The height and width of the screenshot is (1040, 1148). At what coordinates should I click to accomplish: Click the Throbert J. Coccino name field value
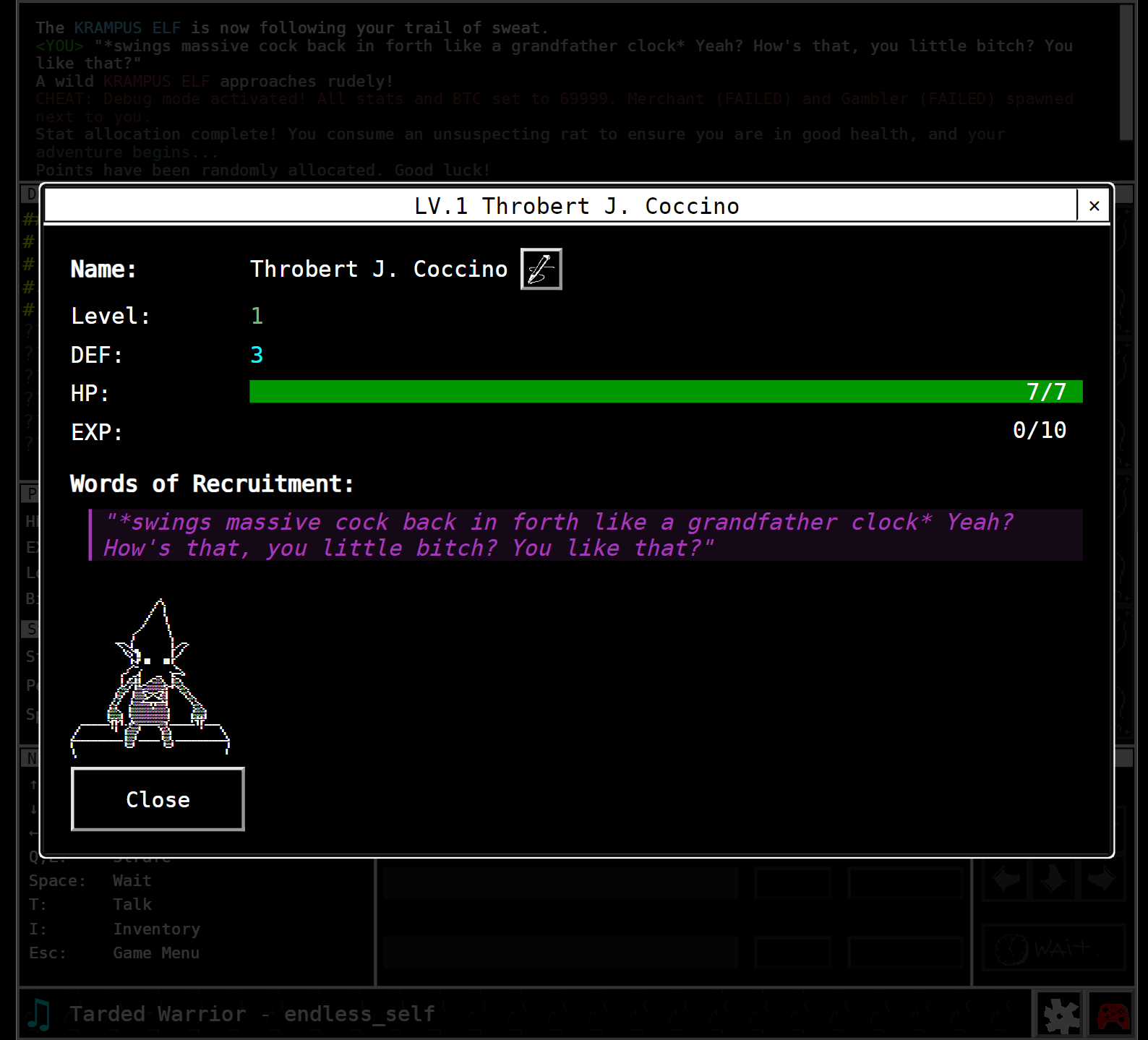379,269
